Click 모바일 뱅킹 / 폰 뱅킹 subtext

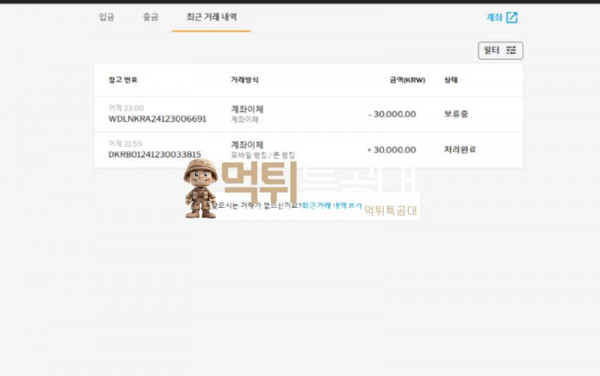(x=263, y=155)
